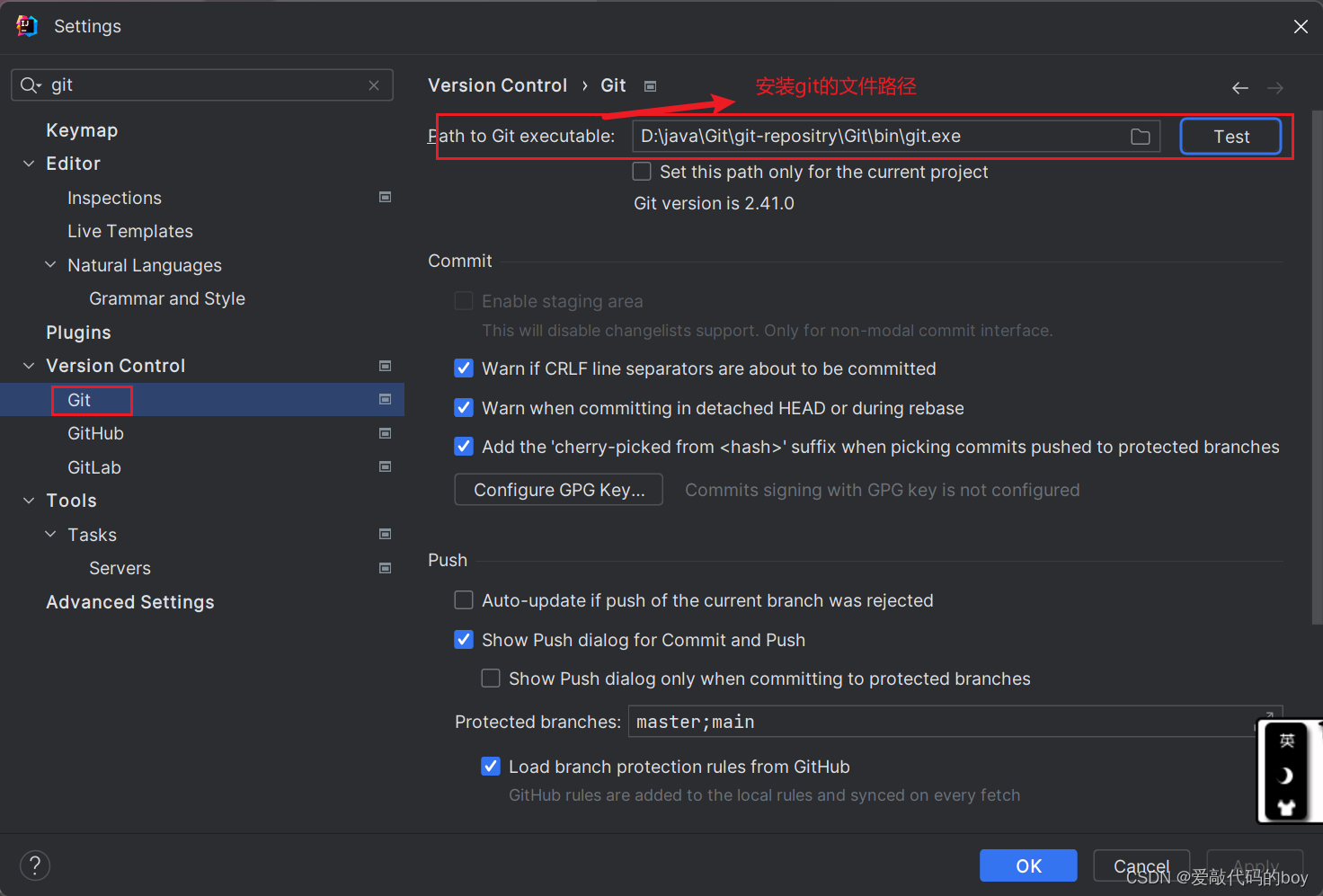Collapse the Natural Languages section
1323x896 pixels.
tap(49, 265)
